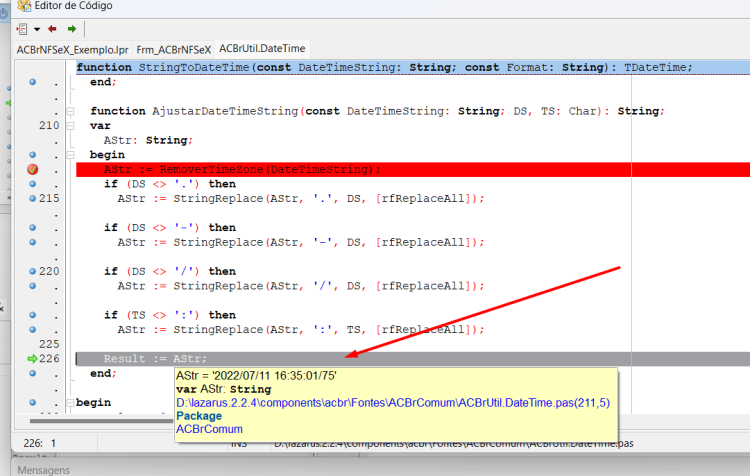This screenshot has width=750, height=476.
Task: Click the horizontal scrollbar of the editor
Action: point(100,421)
